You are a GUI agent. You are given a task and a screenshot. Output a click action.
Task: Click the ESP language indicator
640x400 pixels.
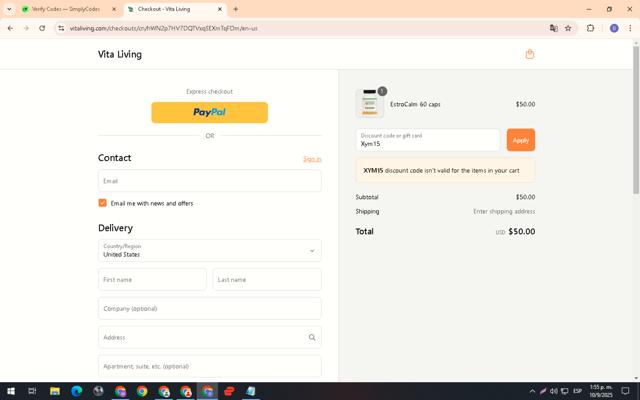click(578, 391)
